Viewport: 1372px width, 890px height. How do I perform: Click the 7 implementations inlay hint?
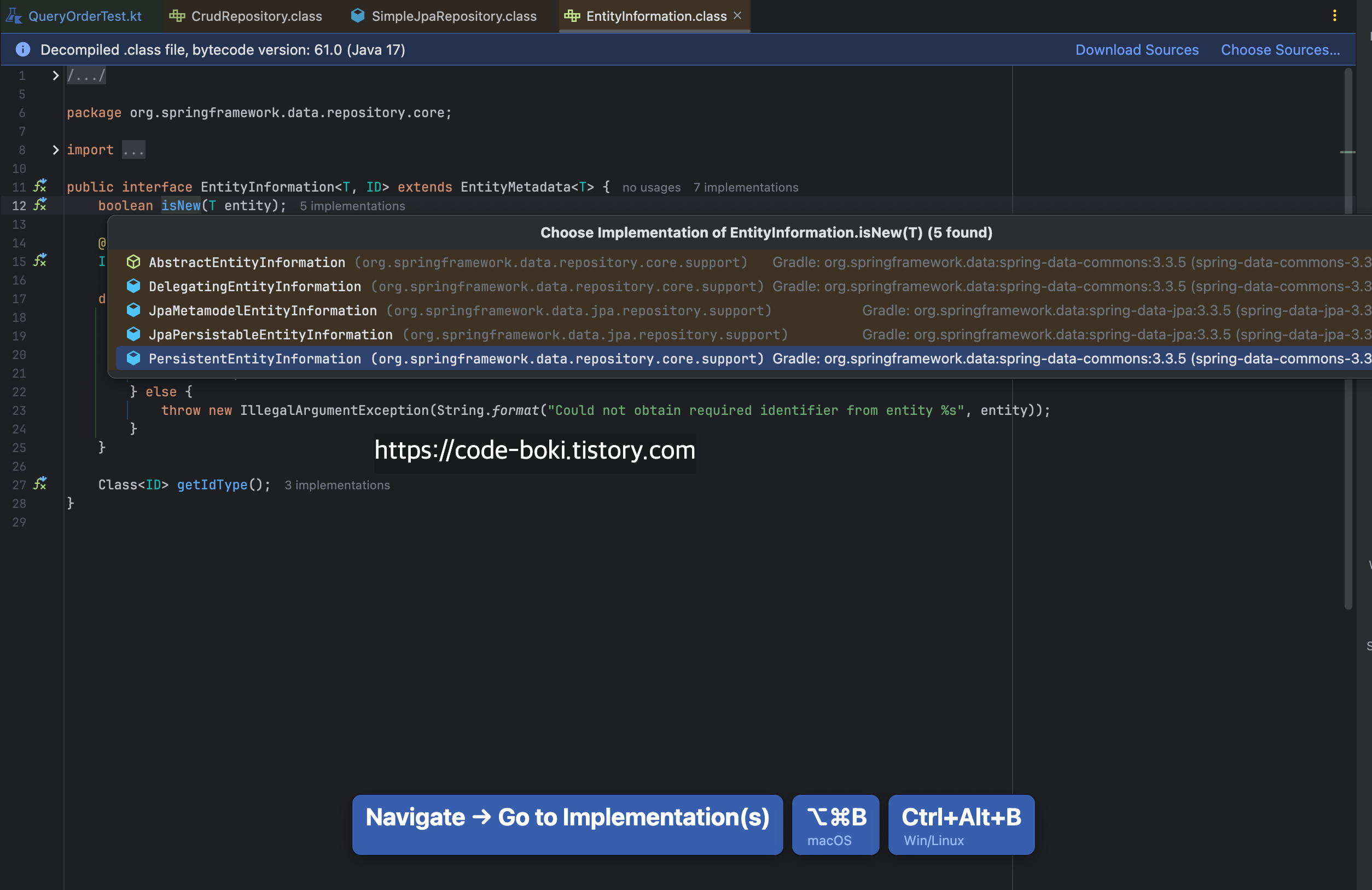[x=746, y=187]
